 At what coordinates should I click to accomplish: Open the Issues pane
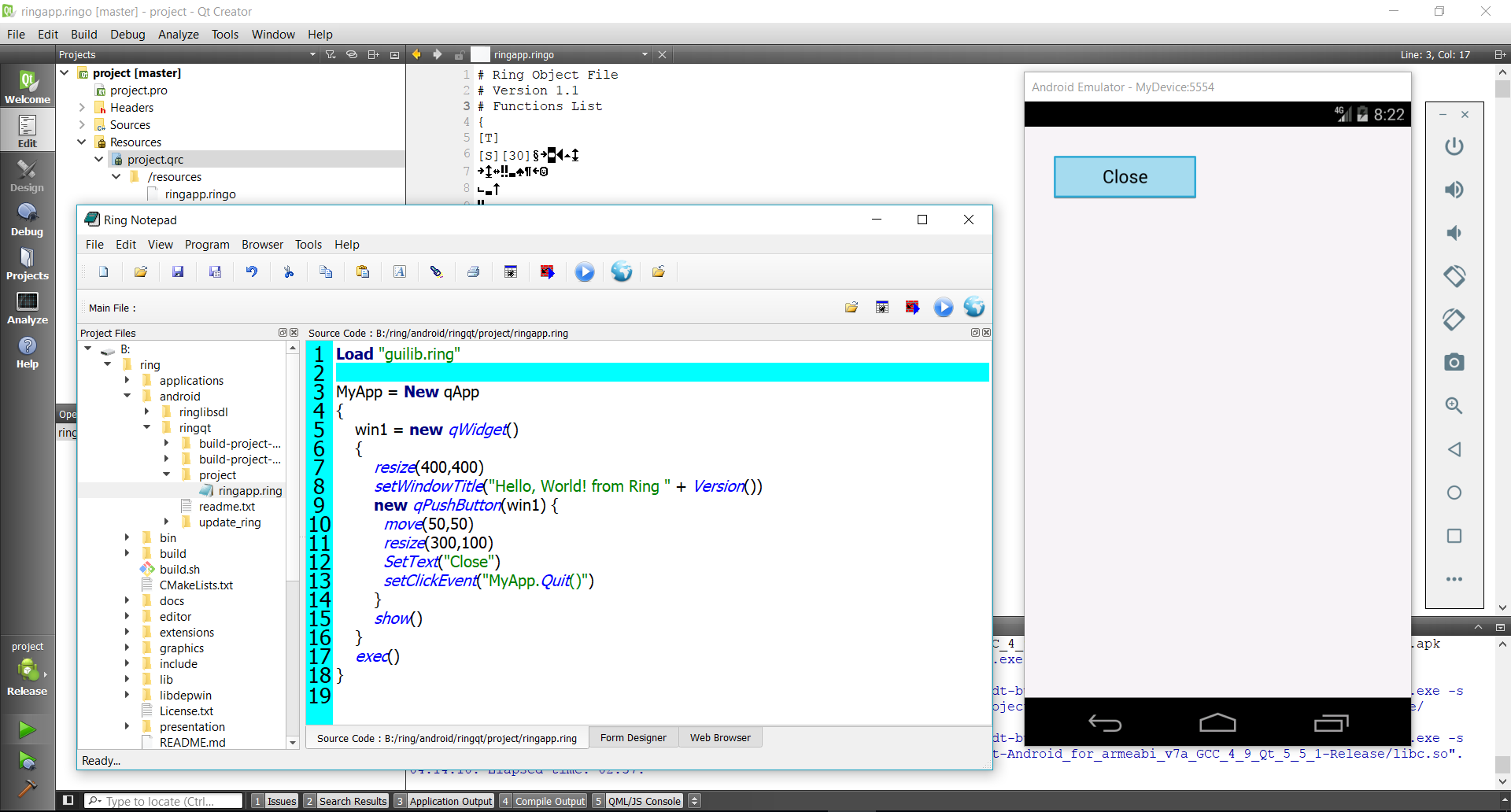tap(275, 801)
